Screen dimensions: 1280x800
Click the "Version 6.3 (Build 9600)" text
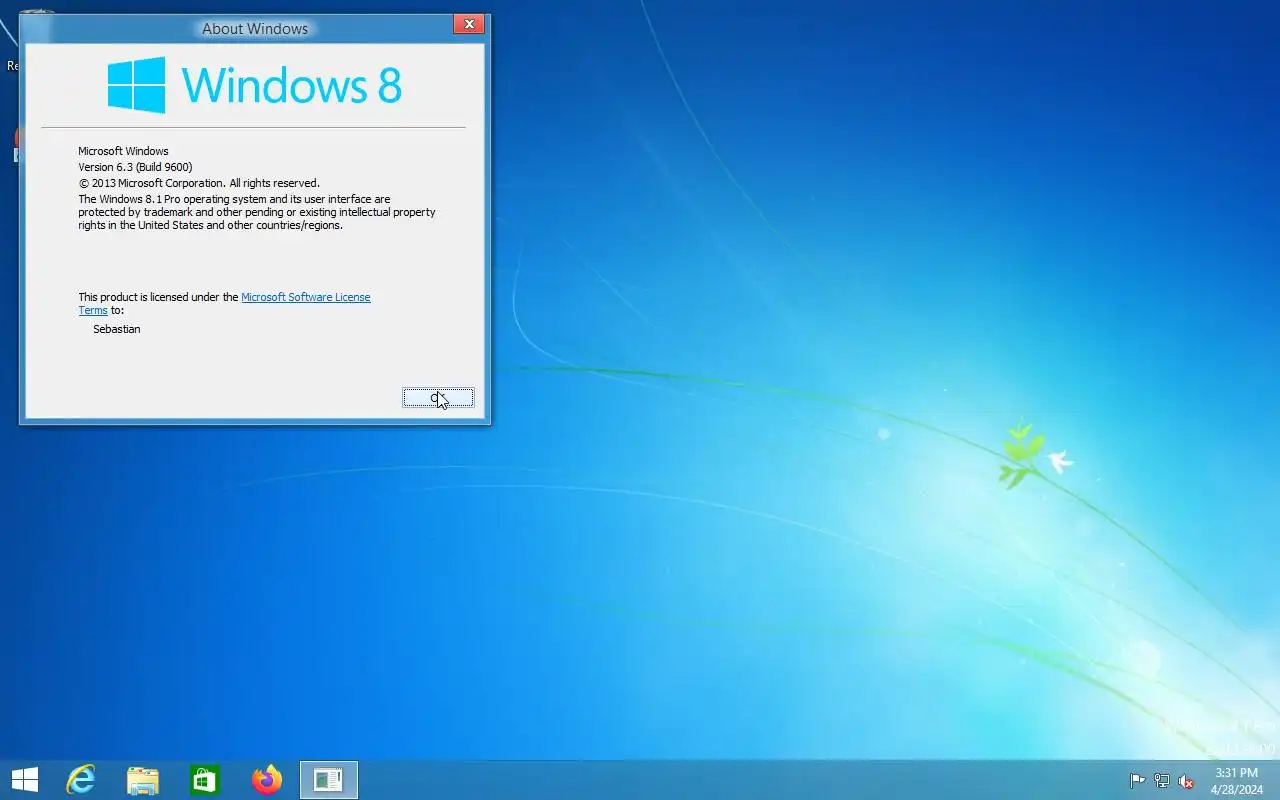pos(135,167)
